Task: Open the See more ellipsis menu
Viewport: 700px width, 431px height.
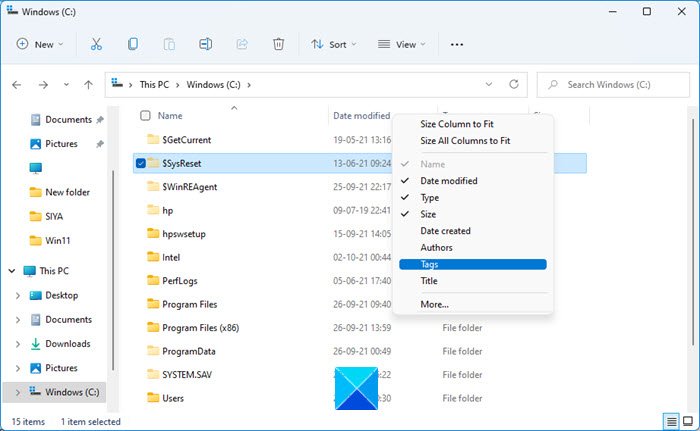Action: pyautogui.click(x=457, y=44)
